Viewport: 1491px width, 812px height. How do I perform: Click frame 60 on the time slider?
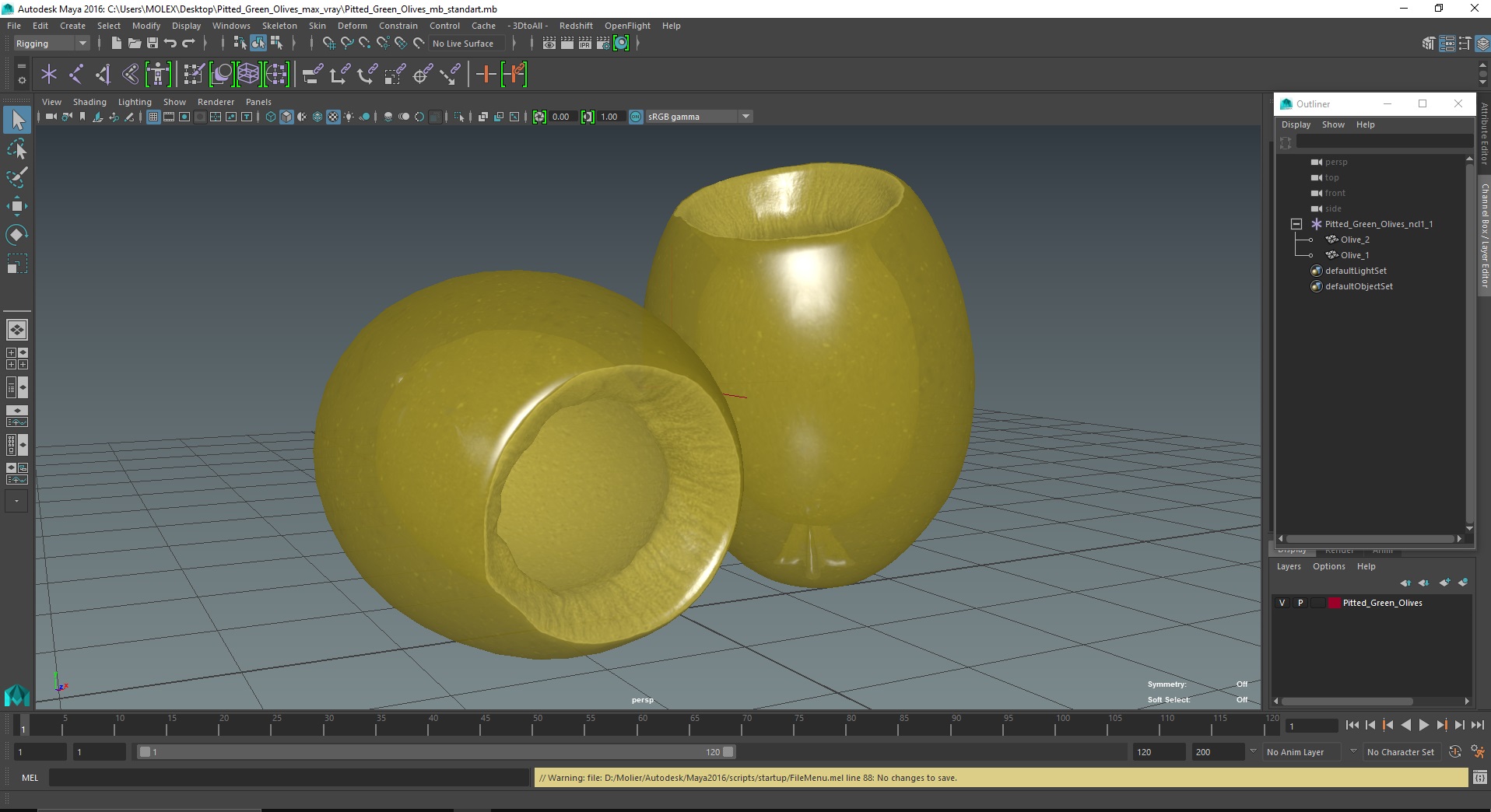click(637, 725)
